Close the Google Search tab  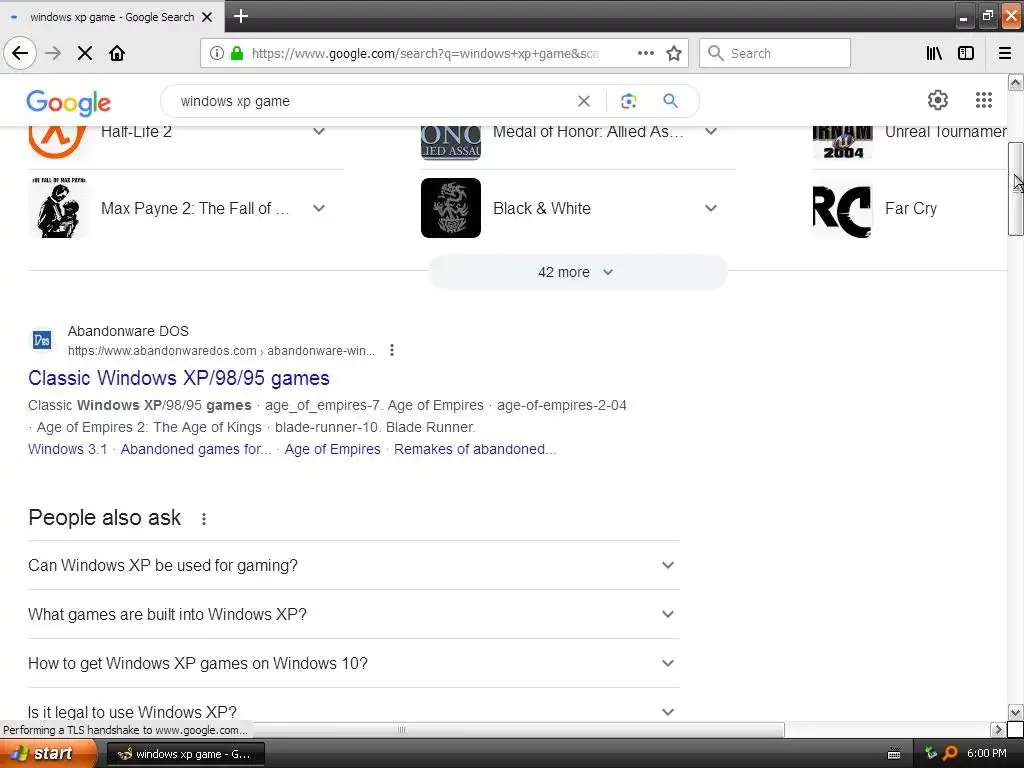click(207, 17)
